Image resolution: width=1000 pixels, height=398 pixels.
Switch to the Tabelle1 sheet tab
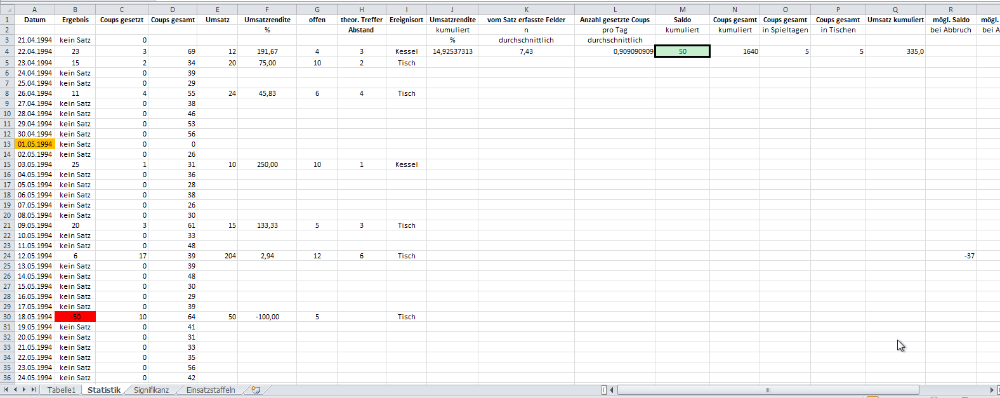[61, 390]
